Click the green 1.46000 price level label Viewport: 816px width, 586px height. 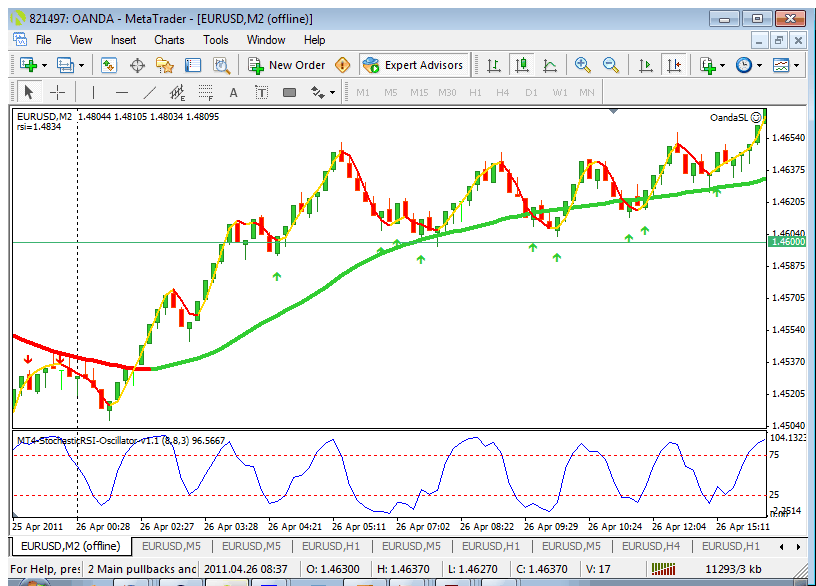(x=787, y=242)
